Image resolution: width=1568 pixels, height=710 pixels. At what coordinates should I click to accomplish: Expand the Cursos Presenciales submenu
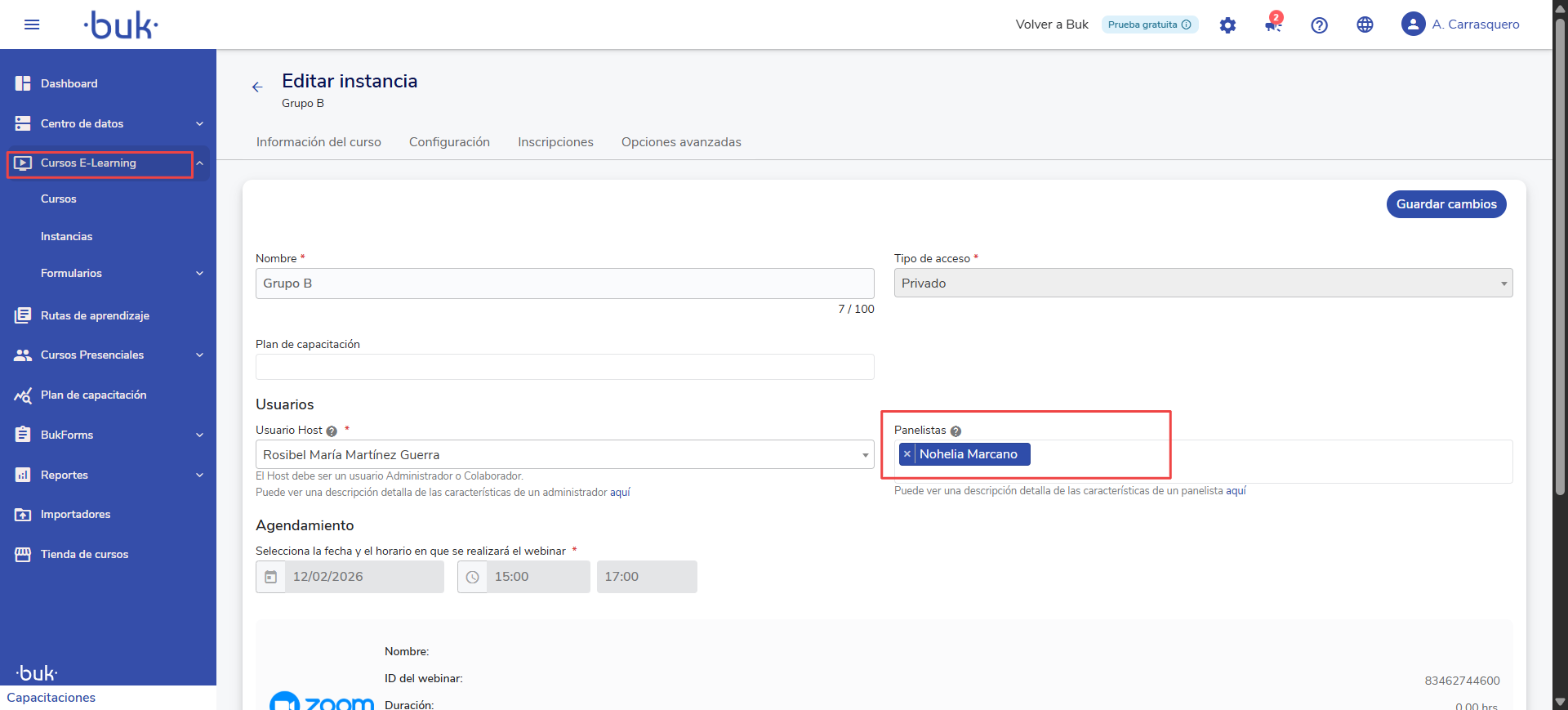tap(200, 355)
